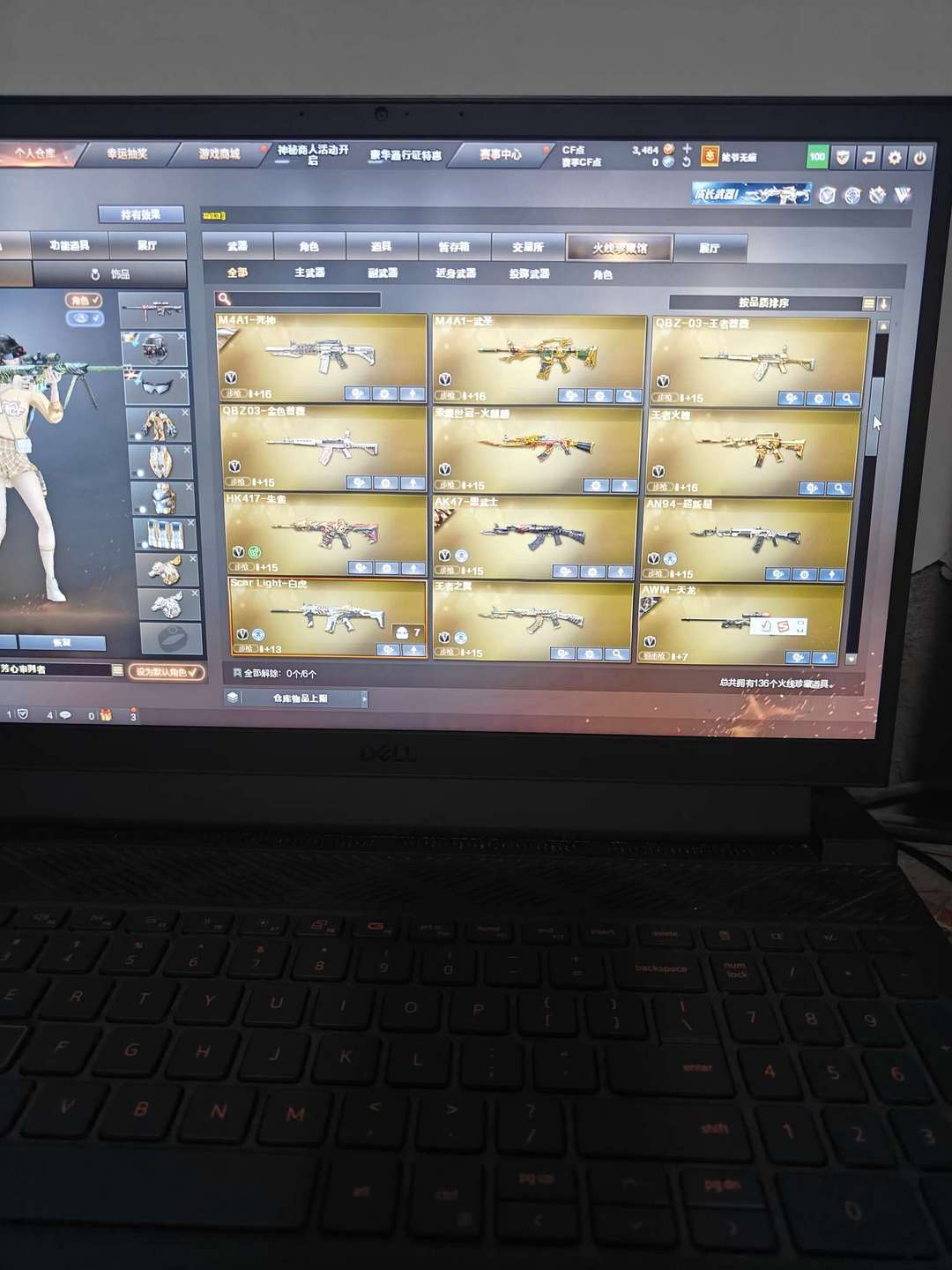Image resolution: width=952 pixels, height=1270 pixels.
Task: Click the 恢复 button under the character
Action: pos(62,643)
